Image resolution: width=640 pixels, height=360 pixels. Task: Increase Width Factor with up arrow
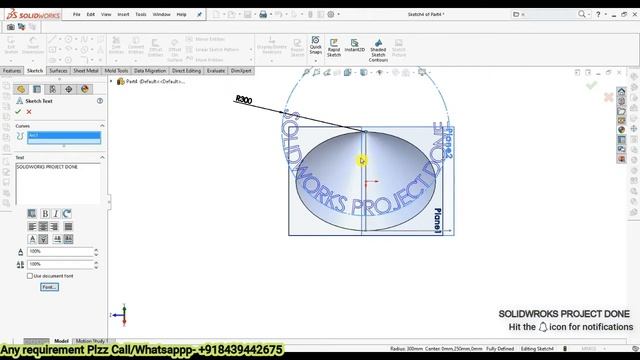[96, 250]
